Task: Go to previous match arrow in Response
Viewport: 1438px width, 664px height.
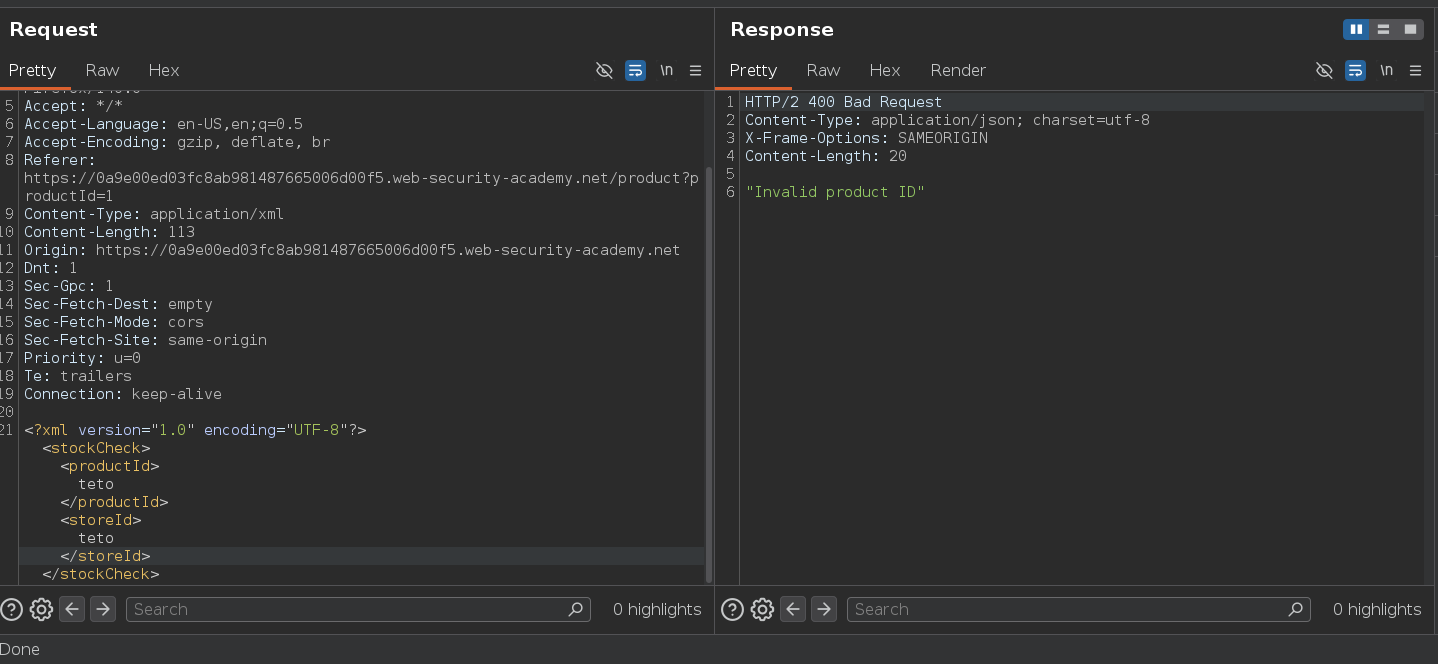Action: point(793,609)
